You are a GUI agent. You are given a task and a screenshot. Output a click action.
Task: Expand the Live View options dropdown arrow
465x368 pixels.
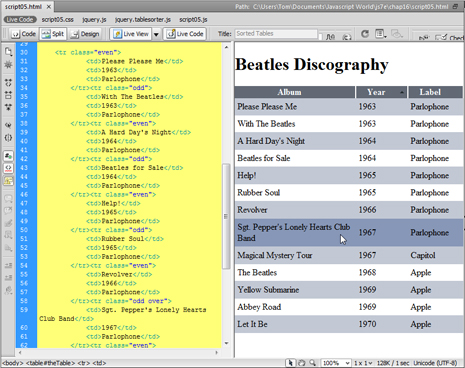point(156,34)
